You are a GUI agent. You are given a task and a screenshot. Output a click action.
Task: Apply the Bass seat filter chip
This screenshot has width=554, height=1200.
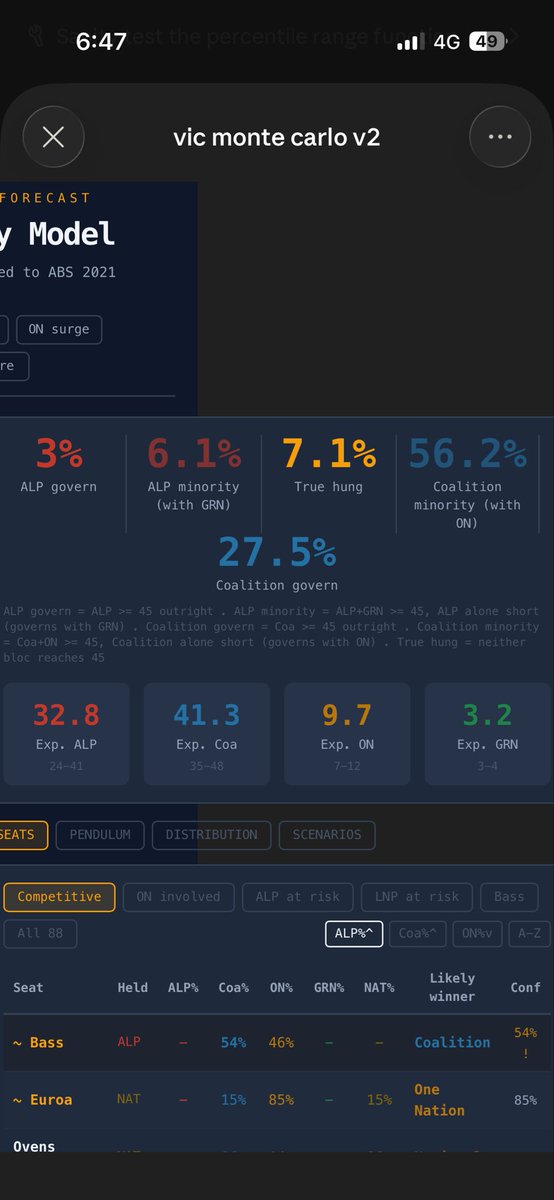(x=509, y=897)
